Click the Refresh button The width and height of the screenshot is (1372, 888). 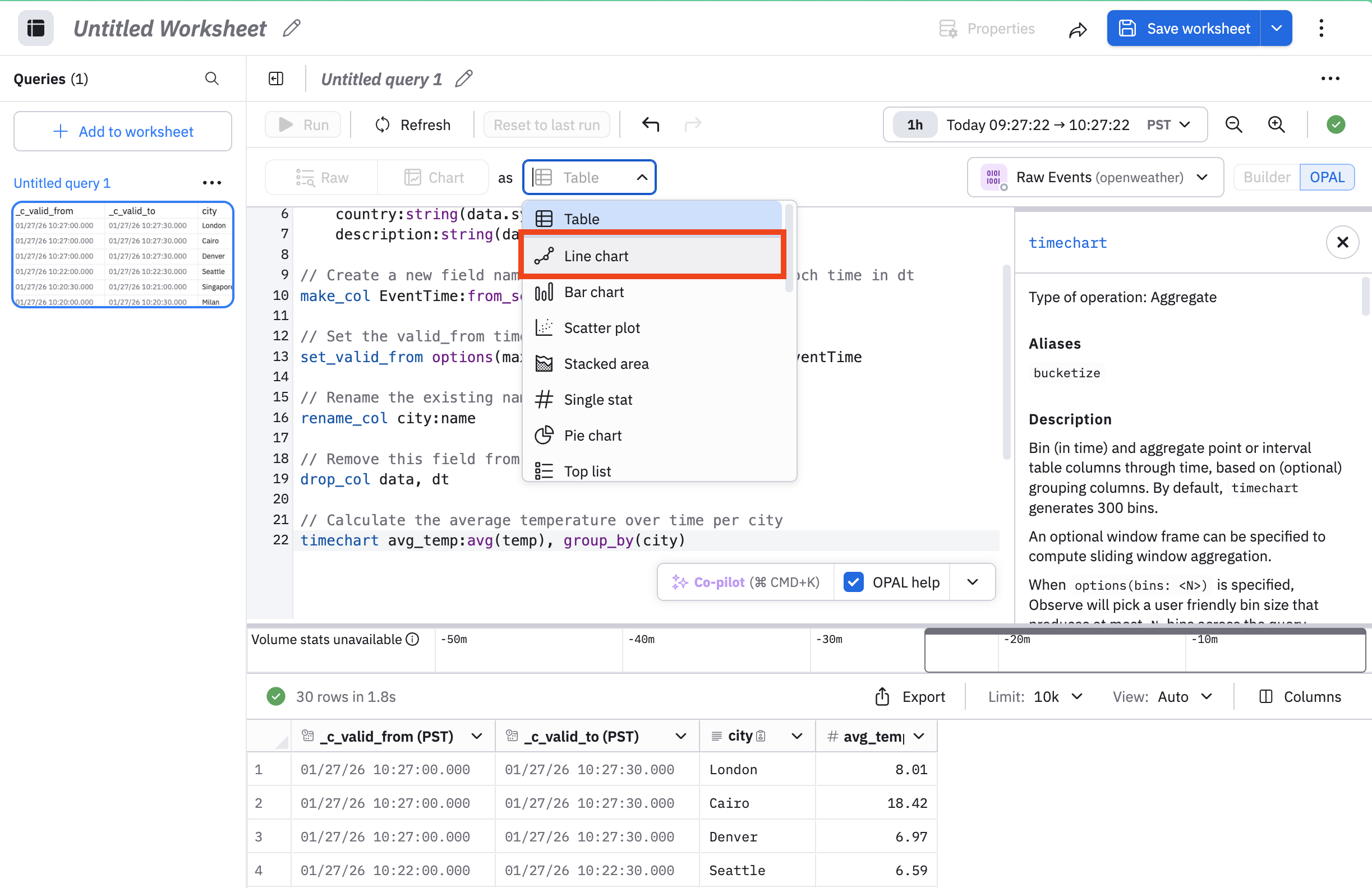413,124
